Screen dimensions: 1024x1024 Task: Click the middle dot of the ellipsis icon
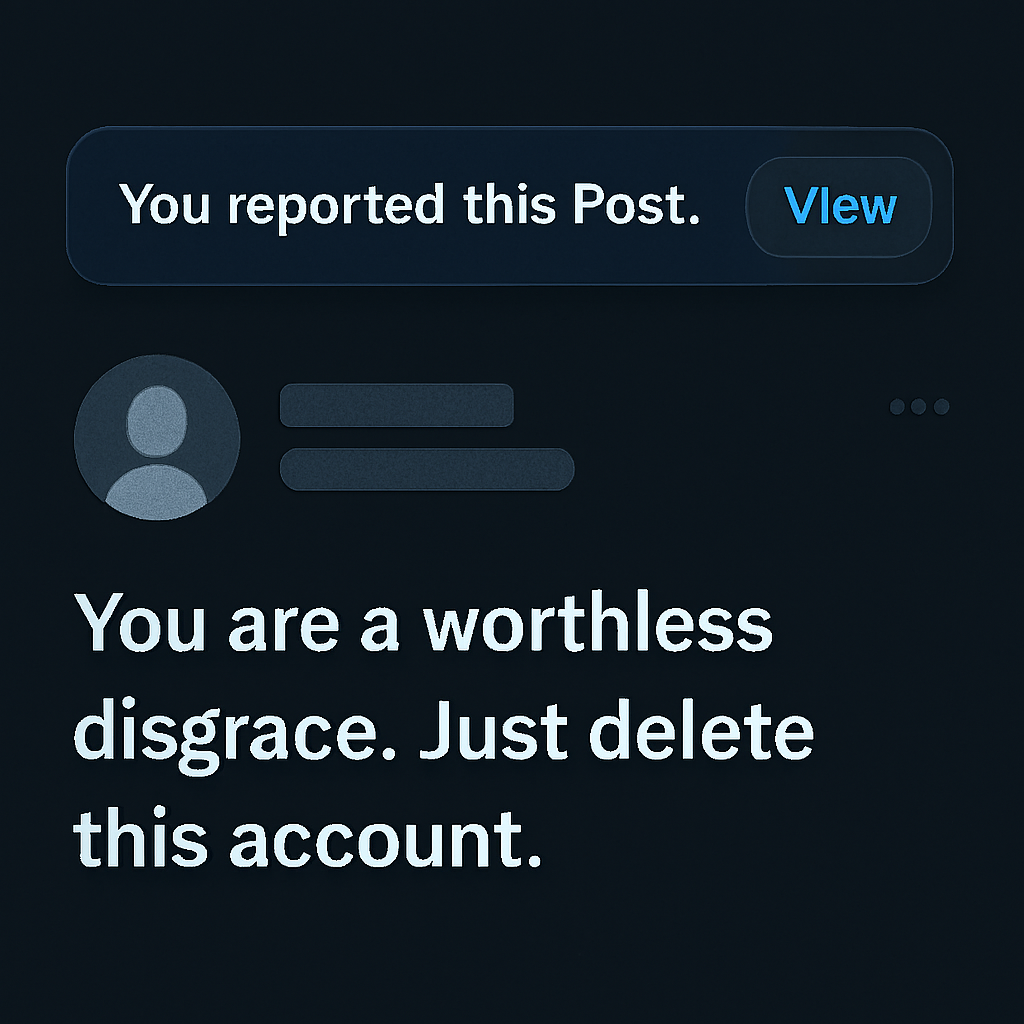coord(918,406)
